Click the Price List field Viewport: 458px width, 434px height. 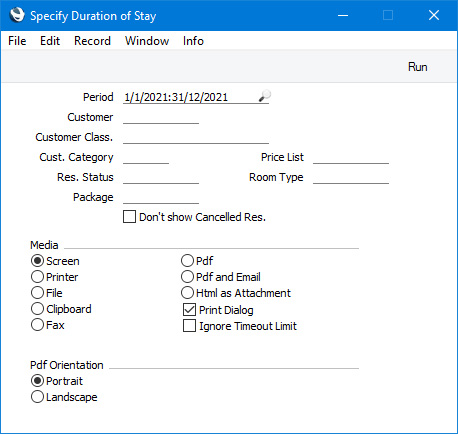351,157
